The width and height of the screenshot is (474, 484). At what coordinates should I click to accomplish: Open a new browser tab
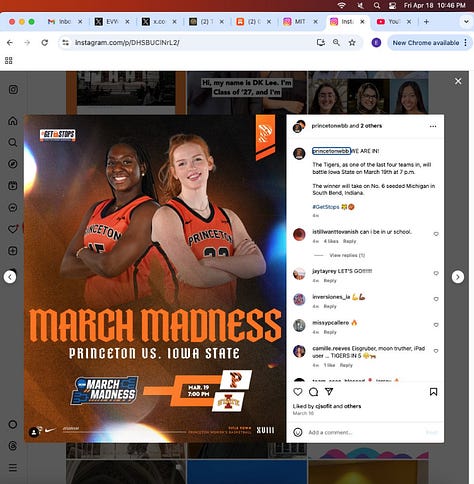(426, 22)
